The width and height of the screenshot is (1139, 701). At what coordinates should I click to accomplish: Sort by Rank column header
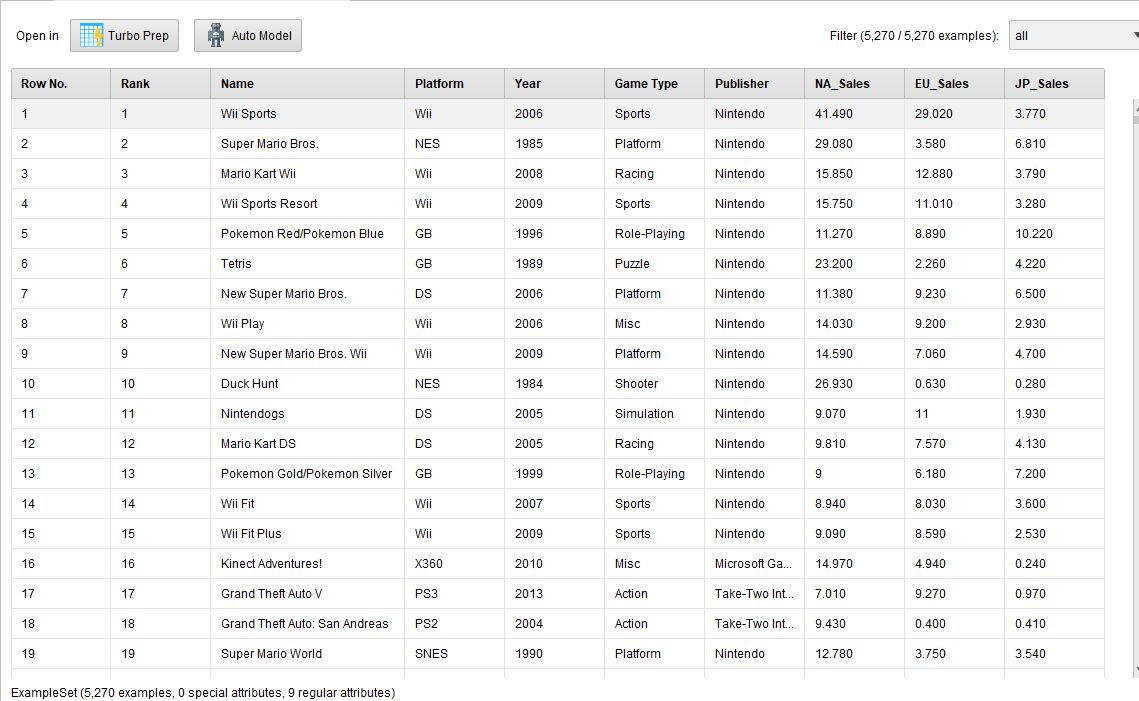[x=161, y=84]
